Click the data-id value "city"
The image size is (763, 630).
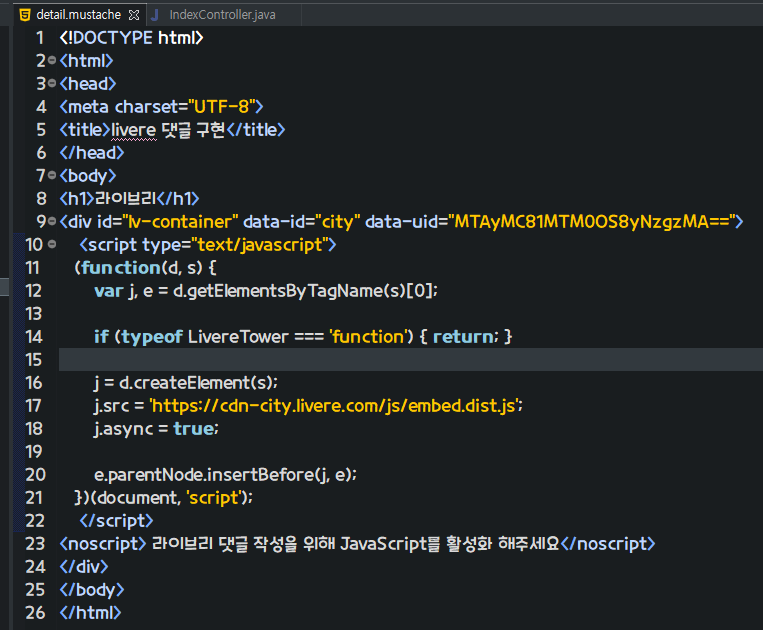click(337, 222)
